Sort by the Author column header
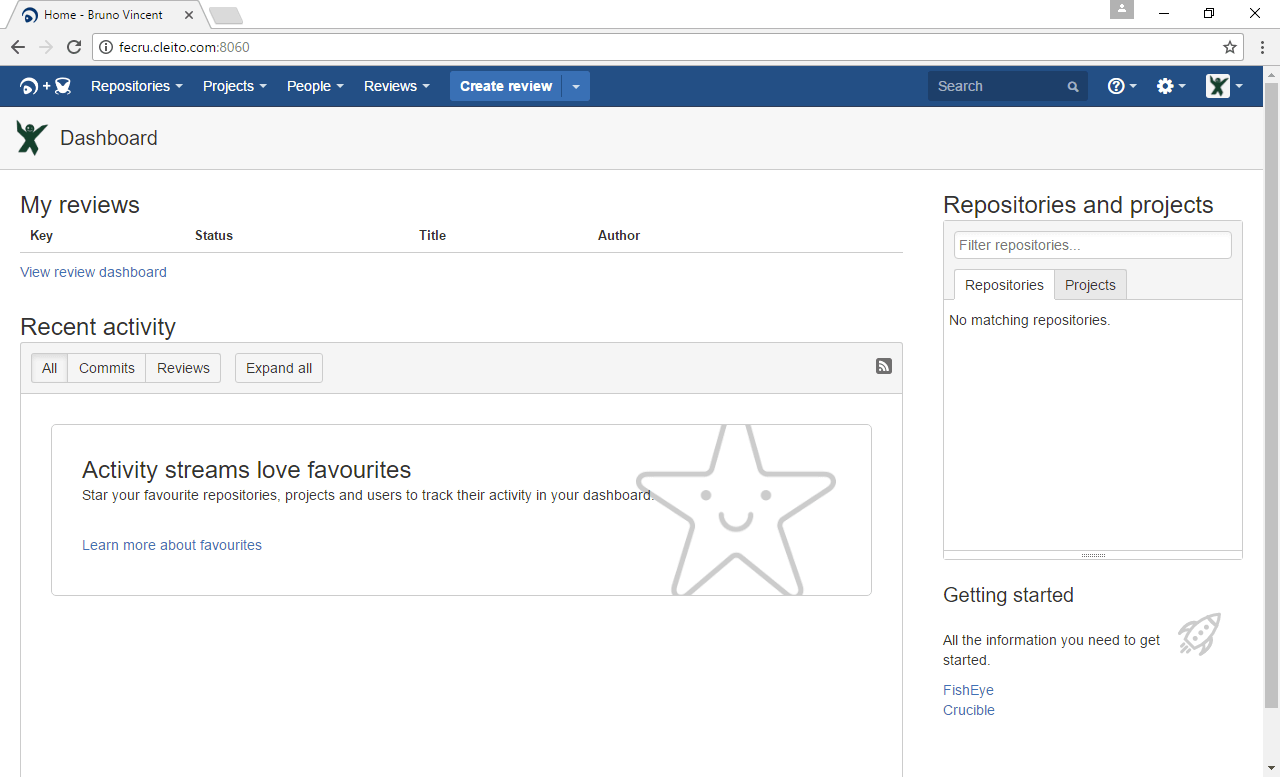1280x777 pixels. coord(619,236)
